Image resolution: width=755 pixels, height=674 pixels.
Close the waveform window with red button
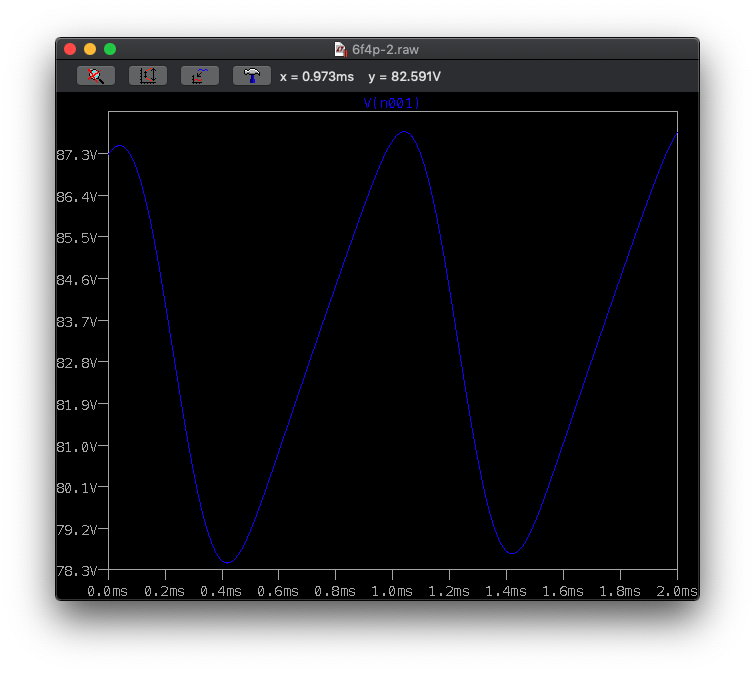point(70,49)
